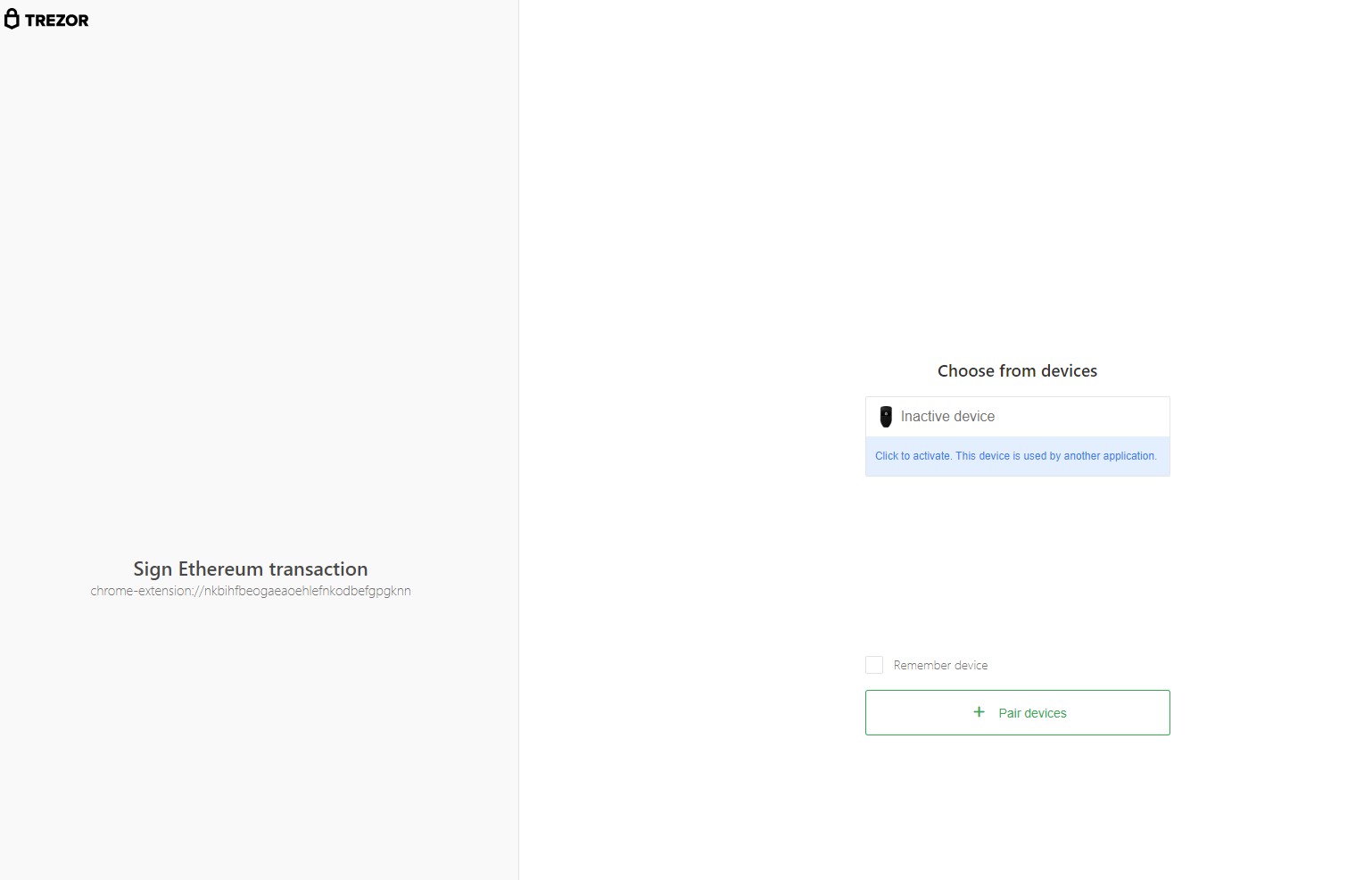Click the Trezor device icon
Screen dimensions: 1372x880
886,417
